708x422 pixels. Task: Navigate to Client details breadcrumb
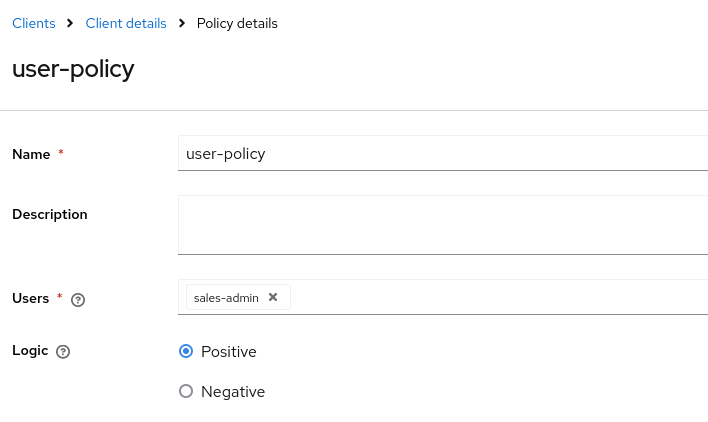pyautogui.click(x=126, y=23)
